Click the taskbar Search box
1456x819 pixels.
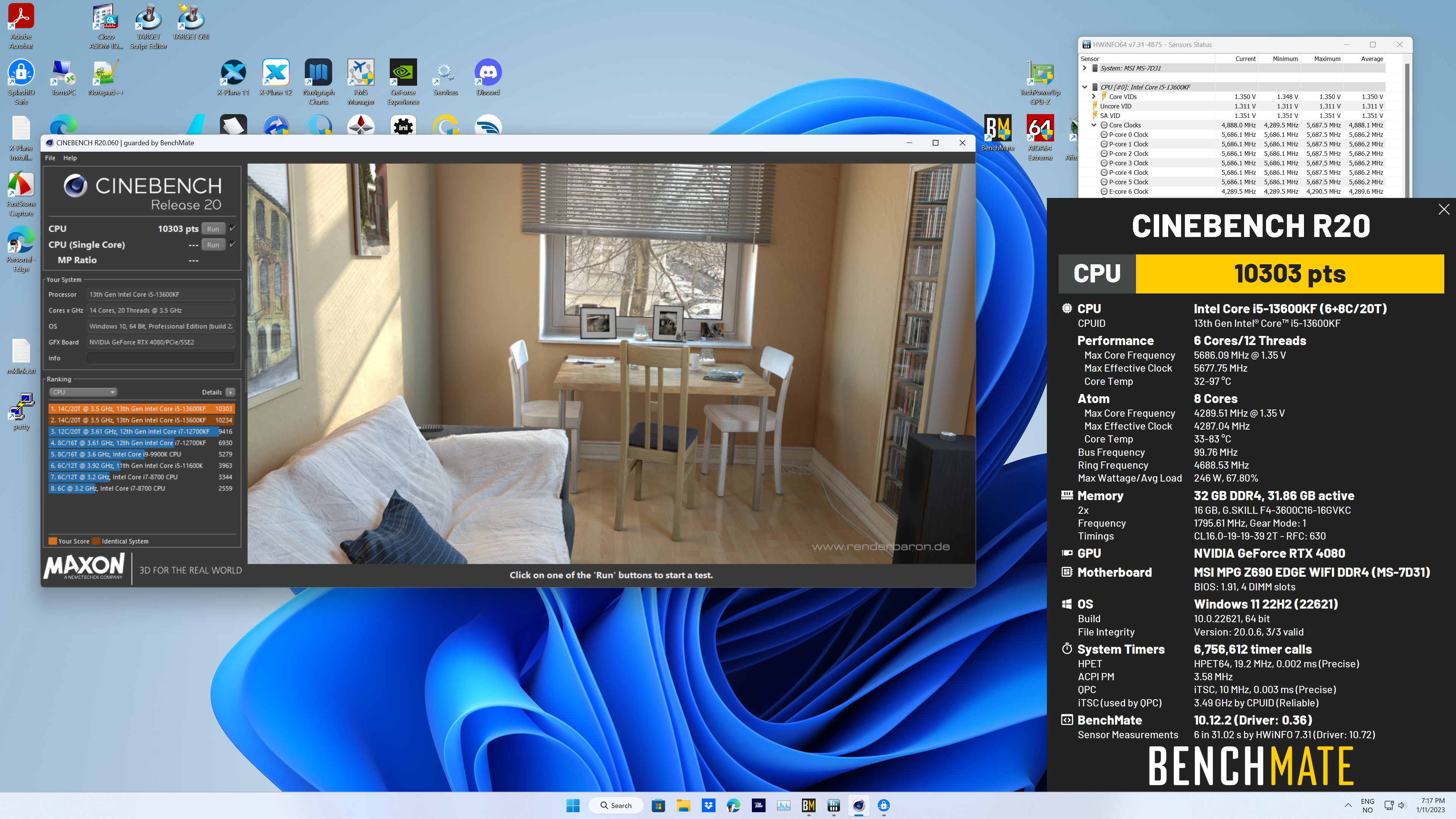click(x=616, y=805)
